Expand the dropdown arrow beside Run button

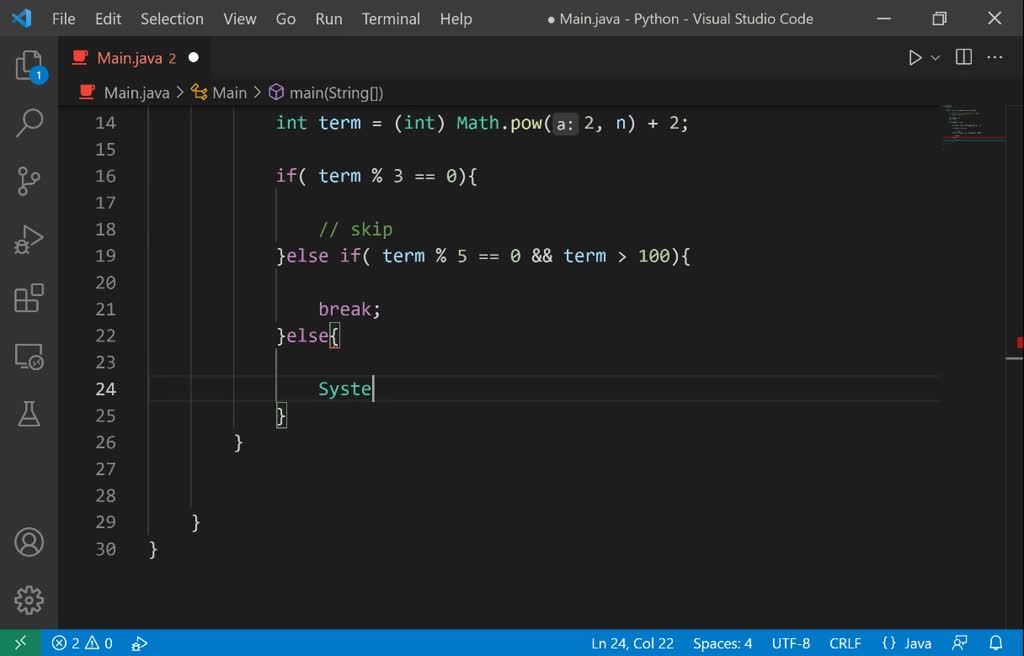(x=936, y=58)
